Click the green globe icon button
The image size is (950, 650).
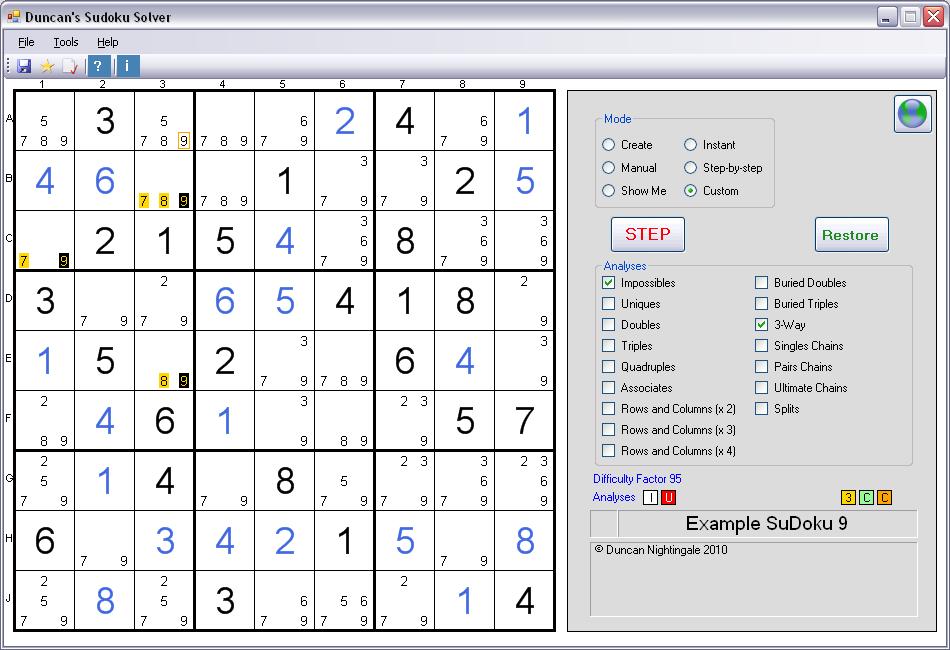[x=912, y=113]
